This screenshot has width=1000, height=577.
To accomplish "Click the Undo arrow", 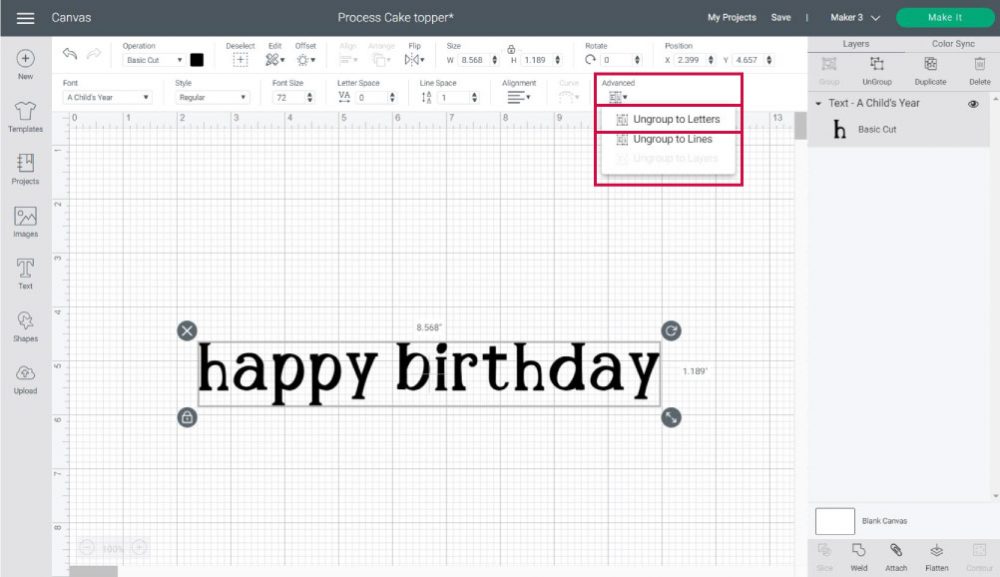I will pos(70,54).
